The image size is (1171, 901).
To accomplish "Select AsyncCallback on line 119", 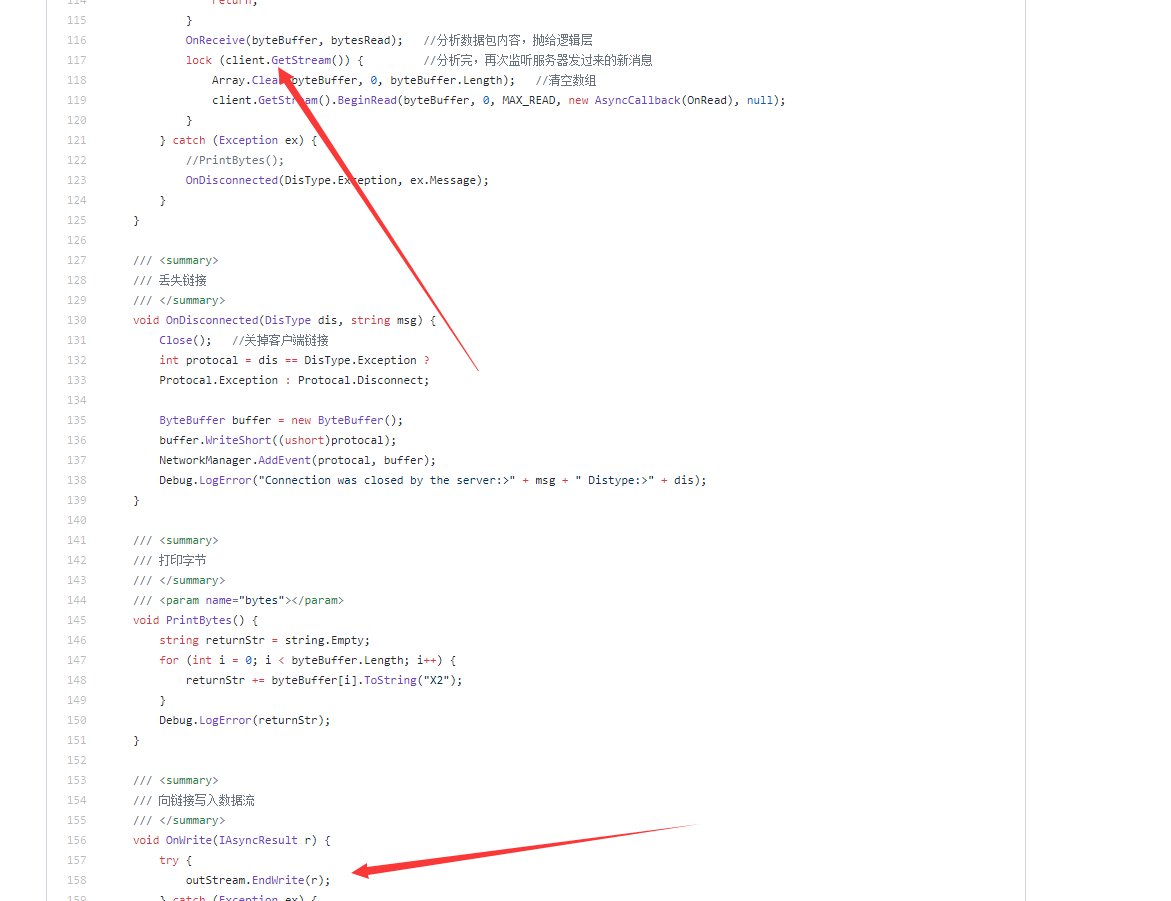I will pyautogui.click(x=637, y=100).
